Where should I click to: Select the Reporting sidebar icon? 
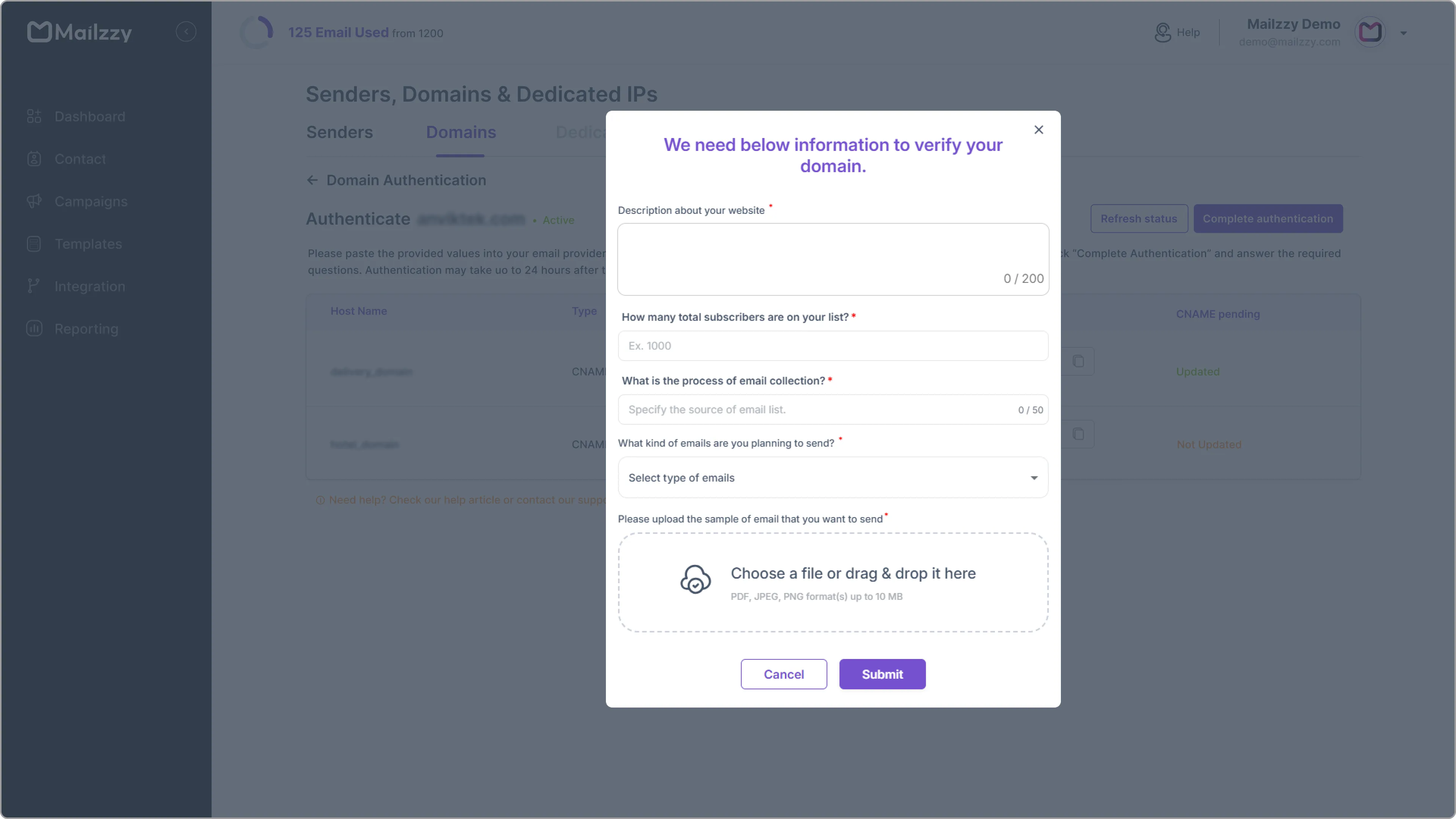click(34, 328)
